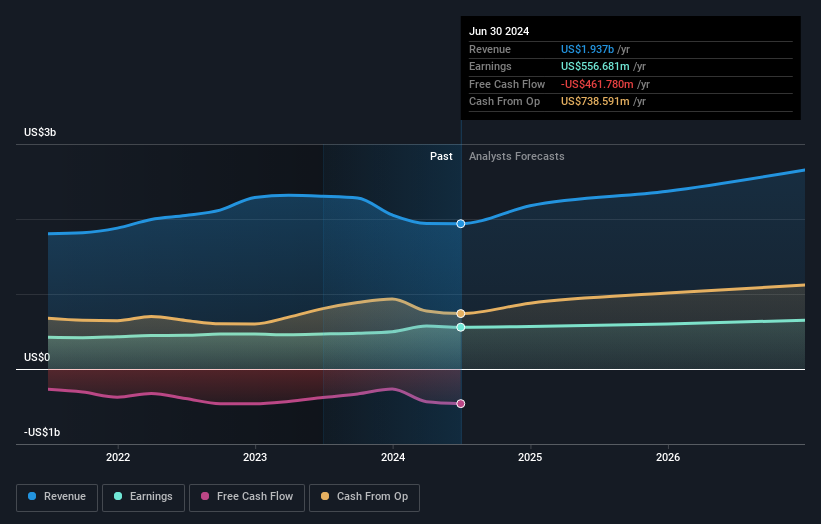Image resolution: width=821 pixels, height=524 pixels.
Task: Click the -US$461.780m free cash flow value
Action: point(597,84)
